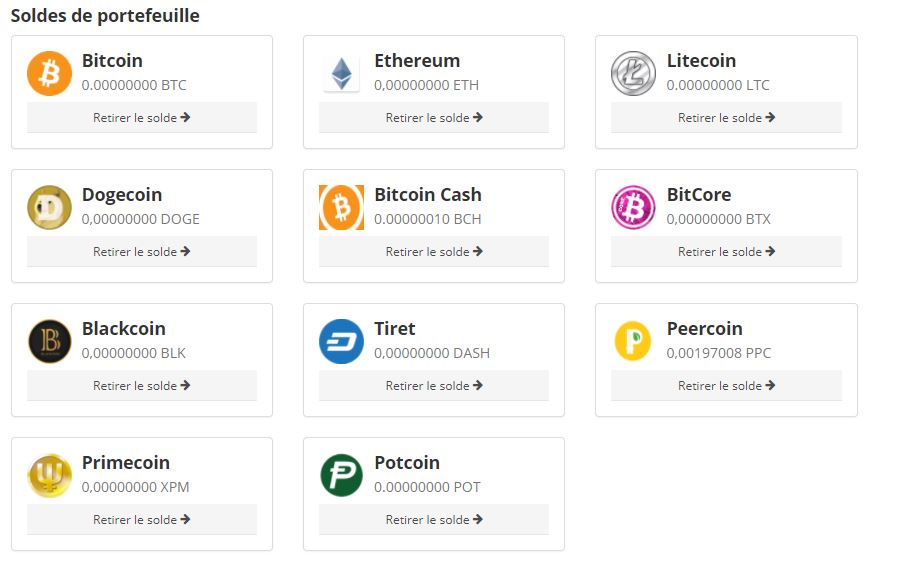902x570 pixels.
Task: Click the Bitcoin Cash logo icon
Action: (342, 208)
